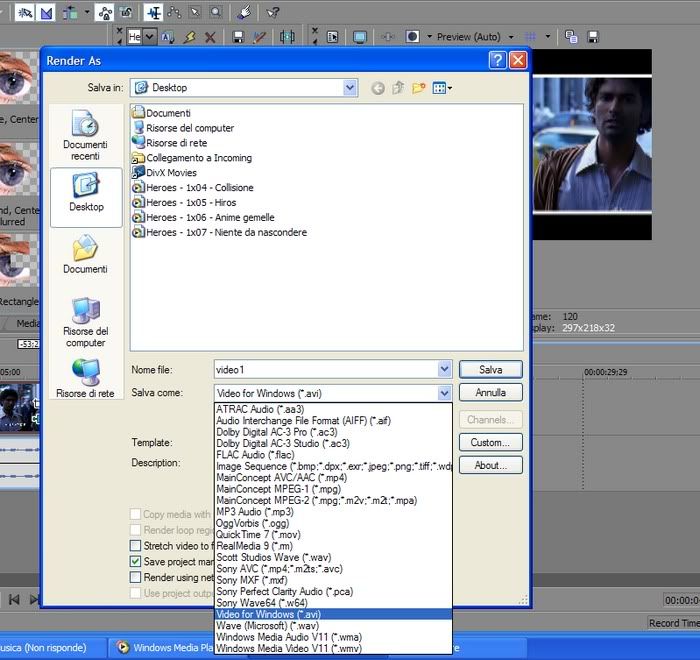The image size is (700, 660).
Task: Jump to Documenti recenti in places bar
Action: click(x=85, y=135)
